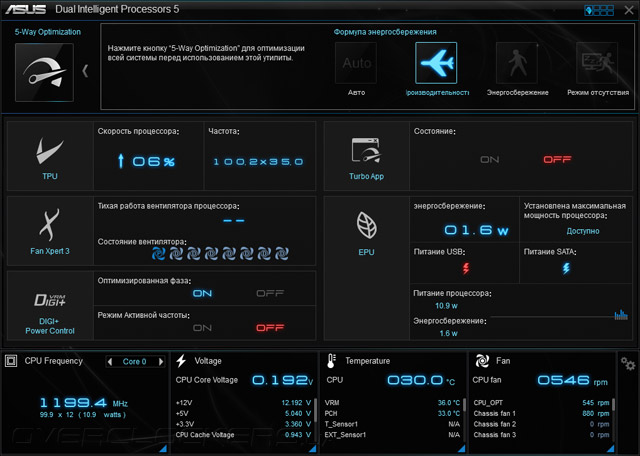Image resolution: width=640 pixels, height=456 pixels.
Task: Close the Dual Intelligent Processors window
Action: 629,10
